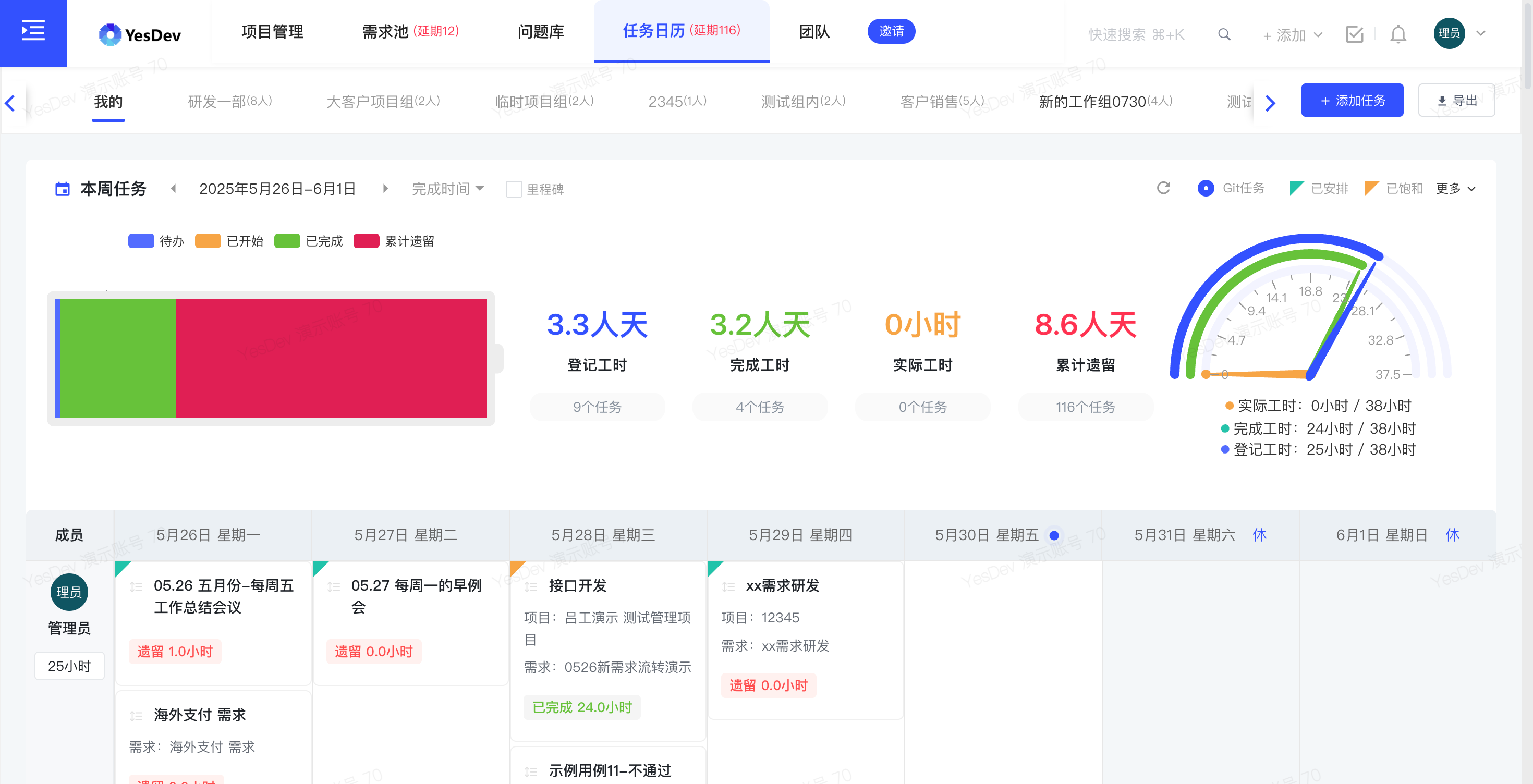
Task: Click the 管理员 member avatar in calendar
Action: (69, 592)
